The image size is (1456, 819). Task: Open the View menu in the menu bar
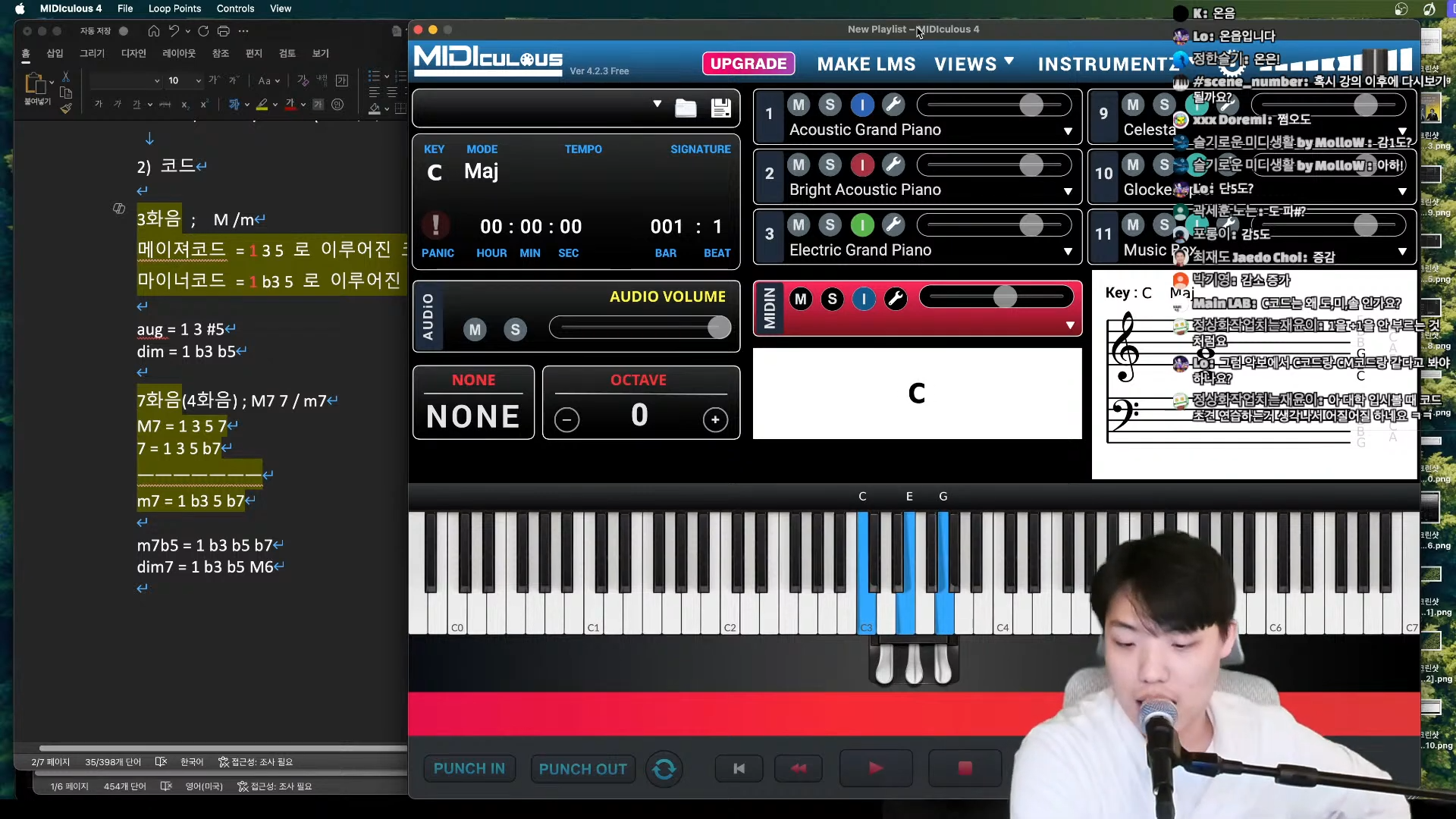coord(281,8)
